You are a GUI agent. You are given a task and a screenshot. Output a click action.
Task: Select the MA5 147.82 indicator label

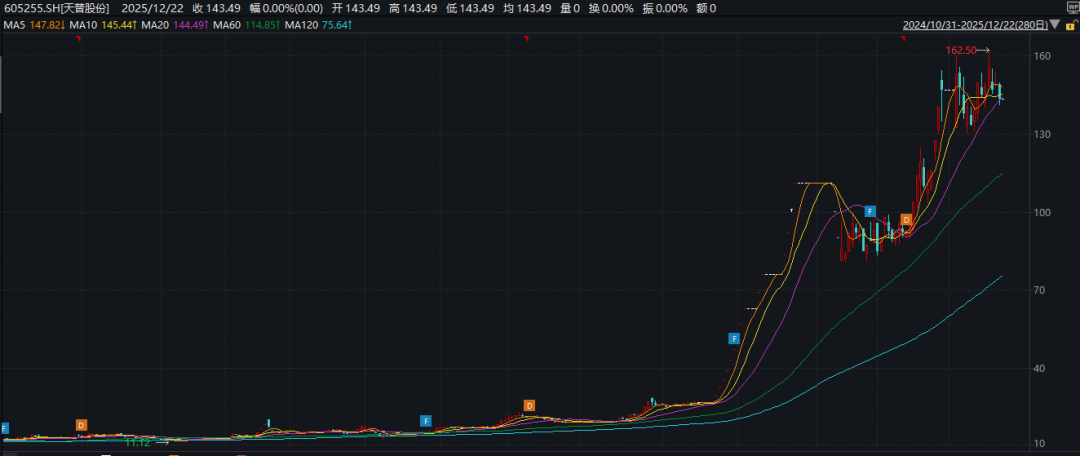[x=34, y=25]
